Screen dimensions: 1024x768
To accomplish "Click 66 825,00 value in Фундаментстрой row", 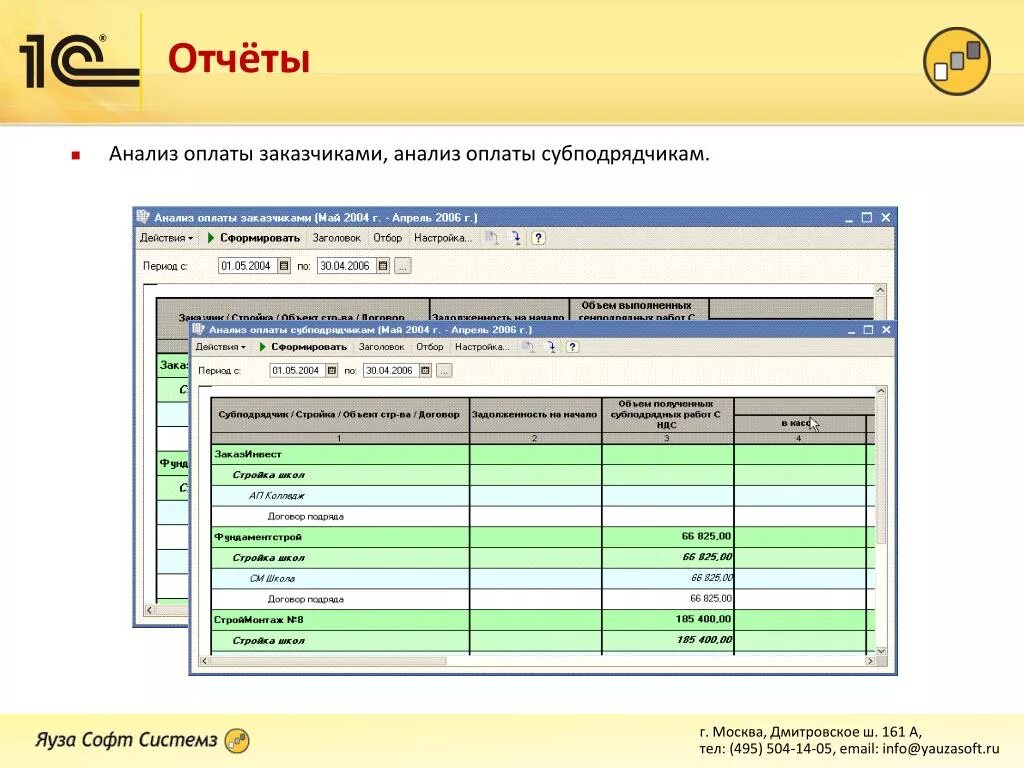I will (706, 536).
